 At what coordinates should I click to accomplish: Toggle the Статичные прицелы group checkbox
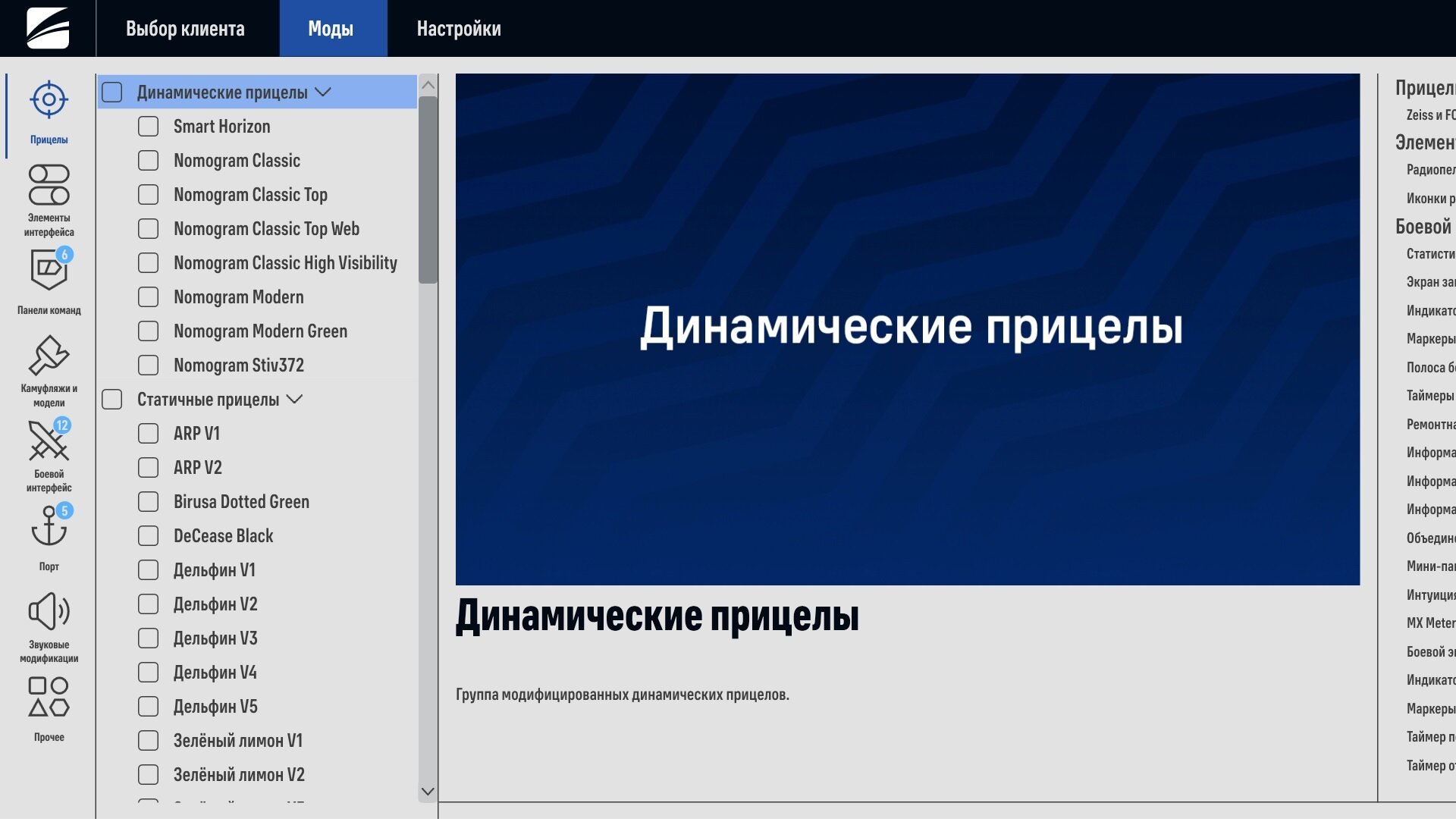[x=112, y=400]
